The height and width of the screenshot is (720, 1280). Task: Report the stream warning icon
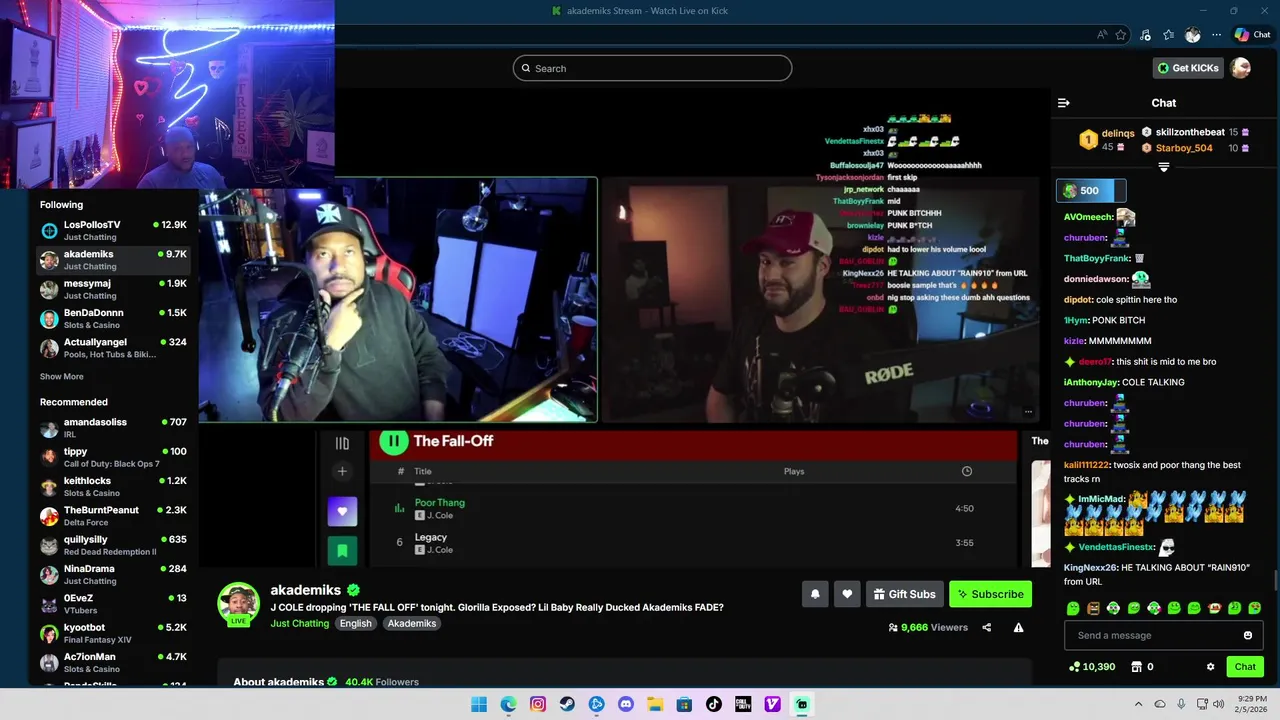click(1018, 628)
